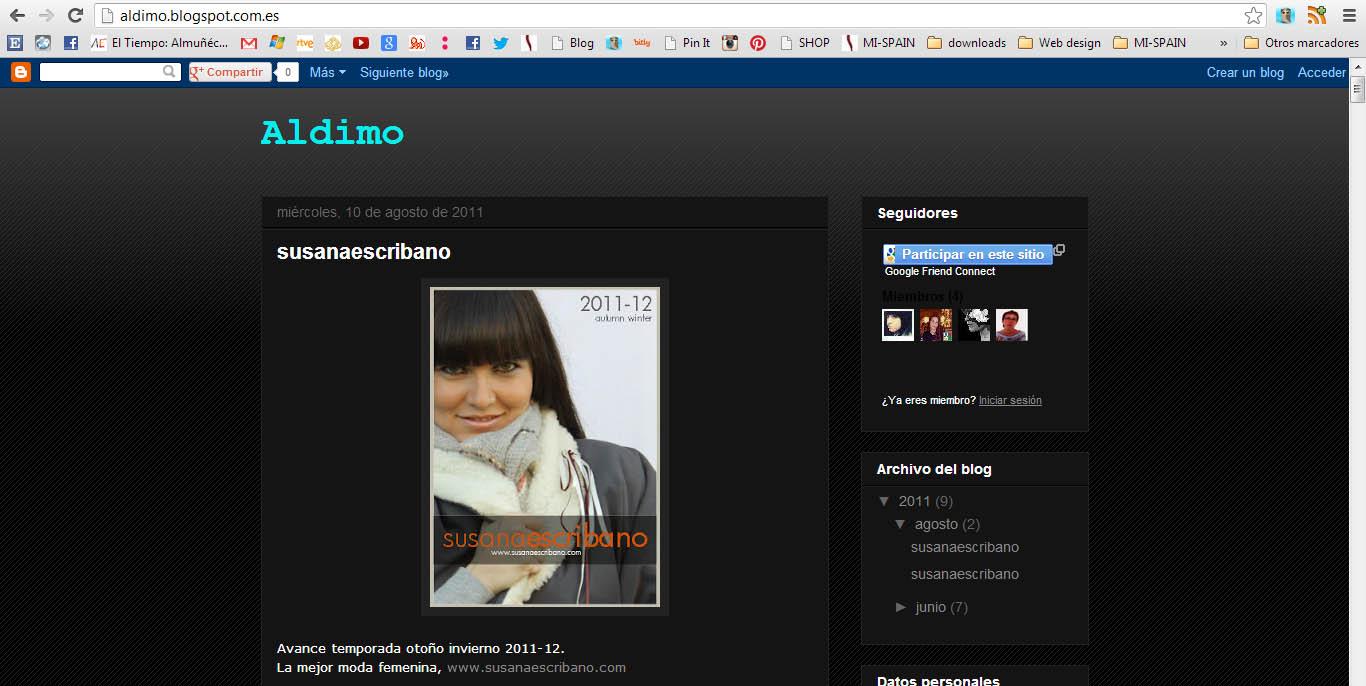
Task: Click the star icon to bookmark this page
Action: point(1252,16)
